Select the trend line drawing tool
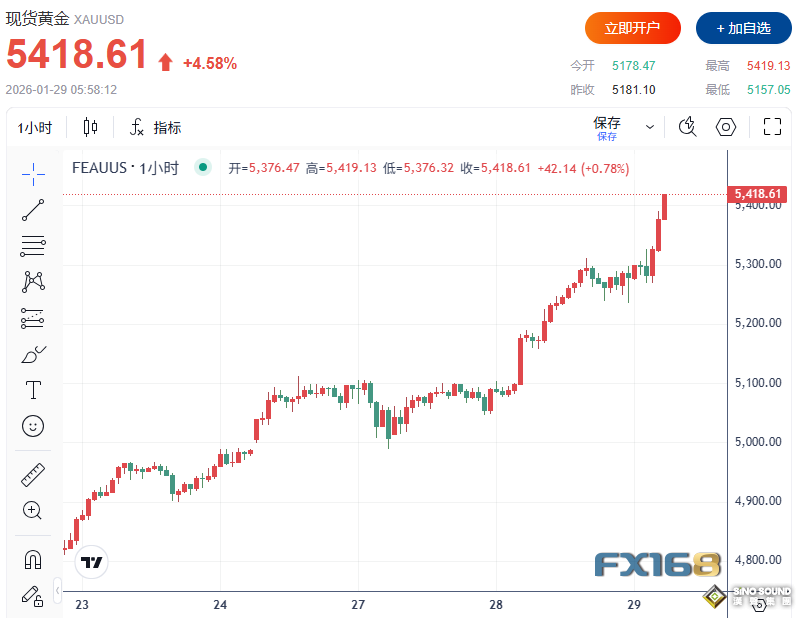801x618 pixels. point(33,209)
